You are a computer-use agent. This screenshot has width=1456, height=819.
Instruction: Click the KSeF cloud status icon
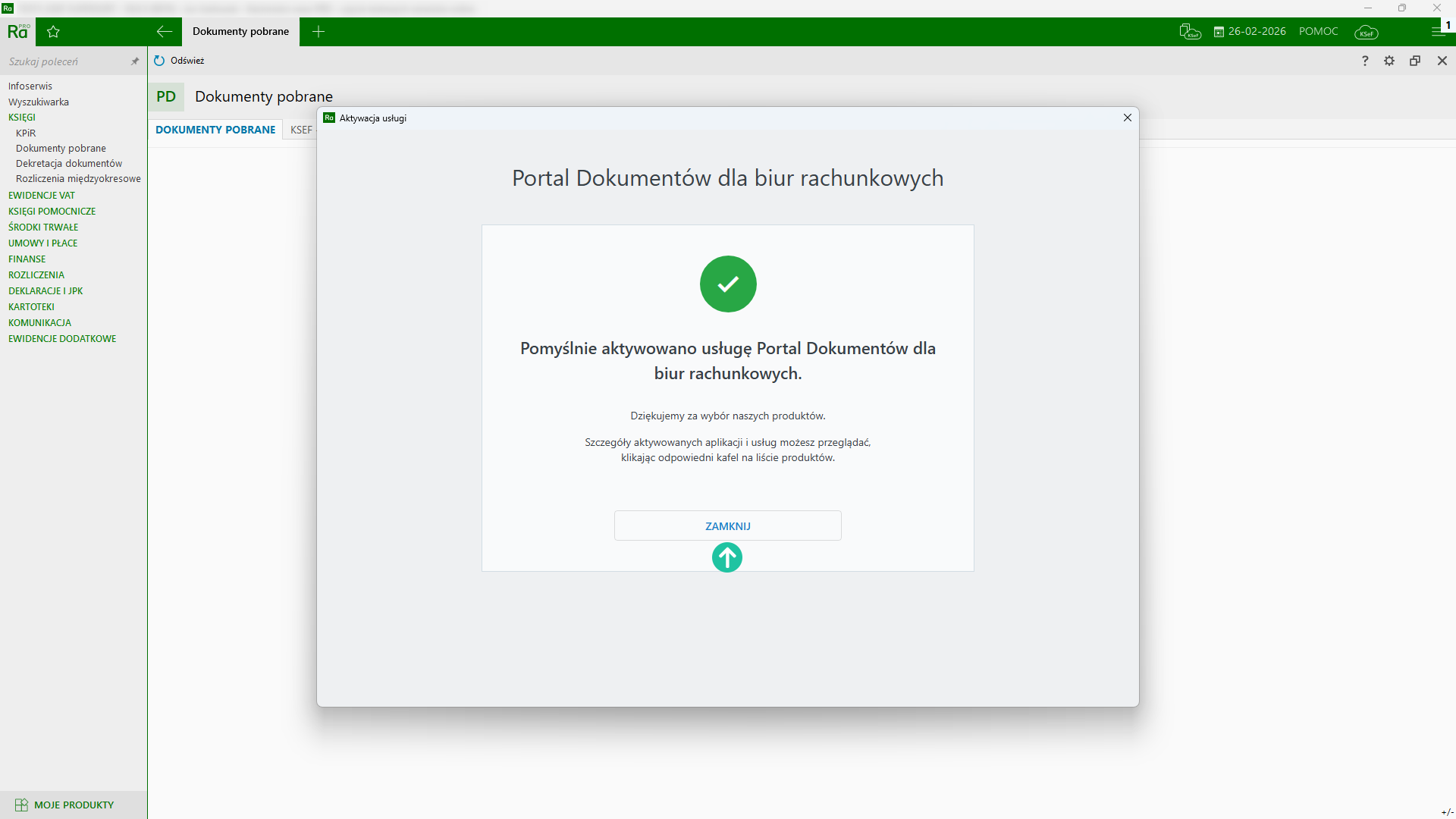coord(1367,32)
